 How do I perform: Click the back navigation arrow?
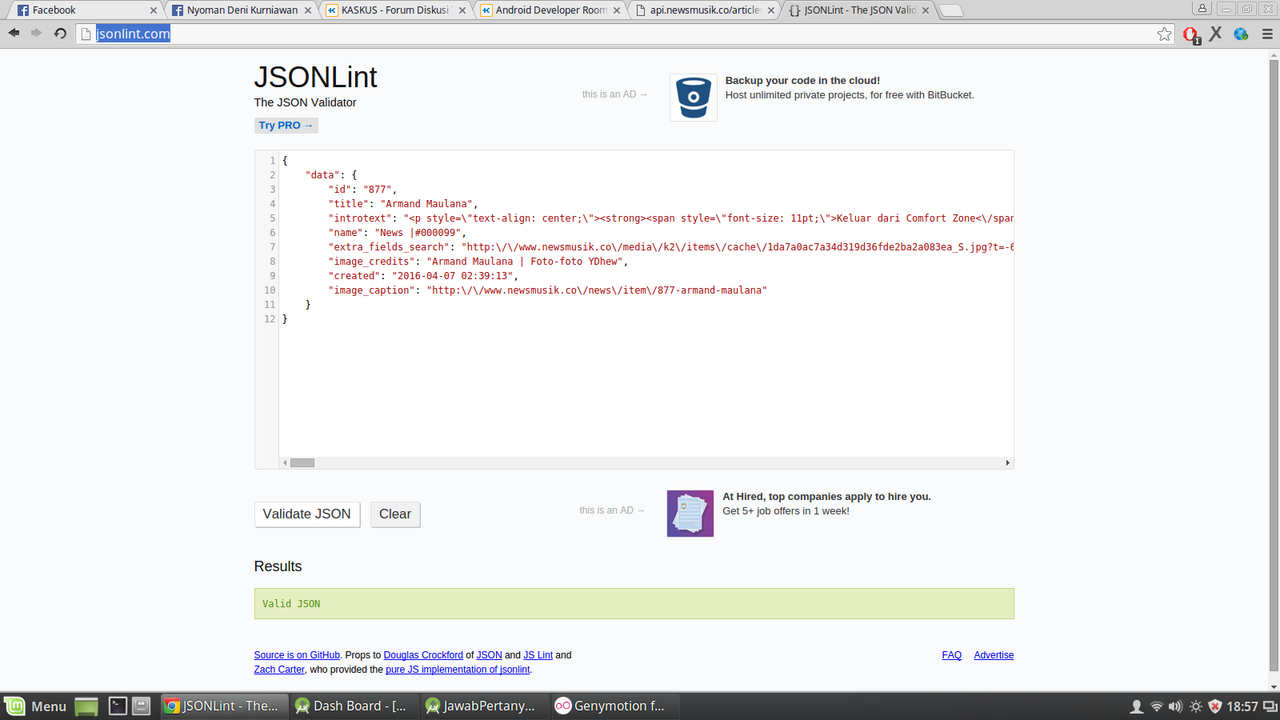(13, 33)
